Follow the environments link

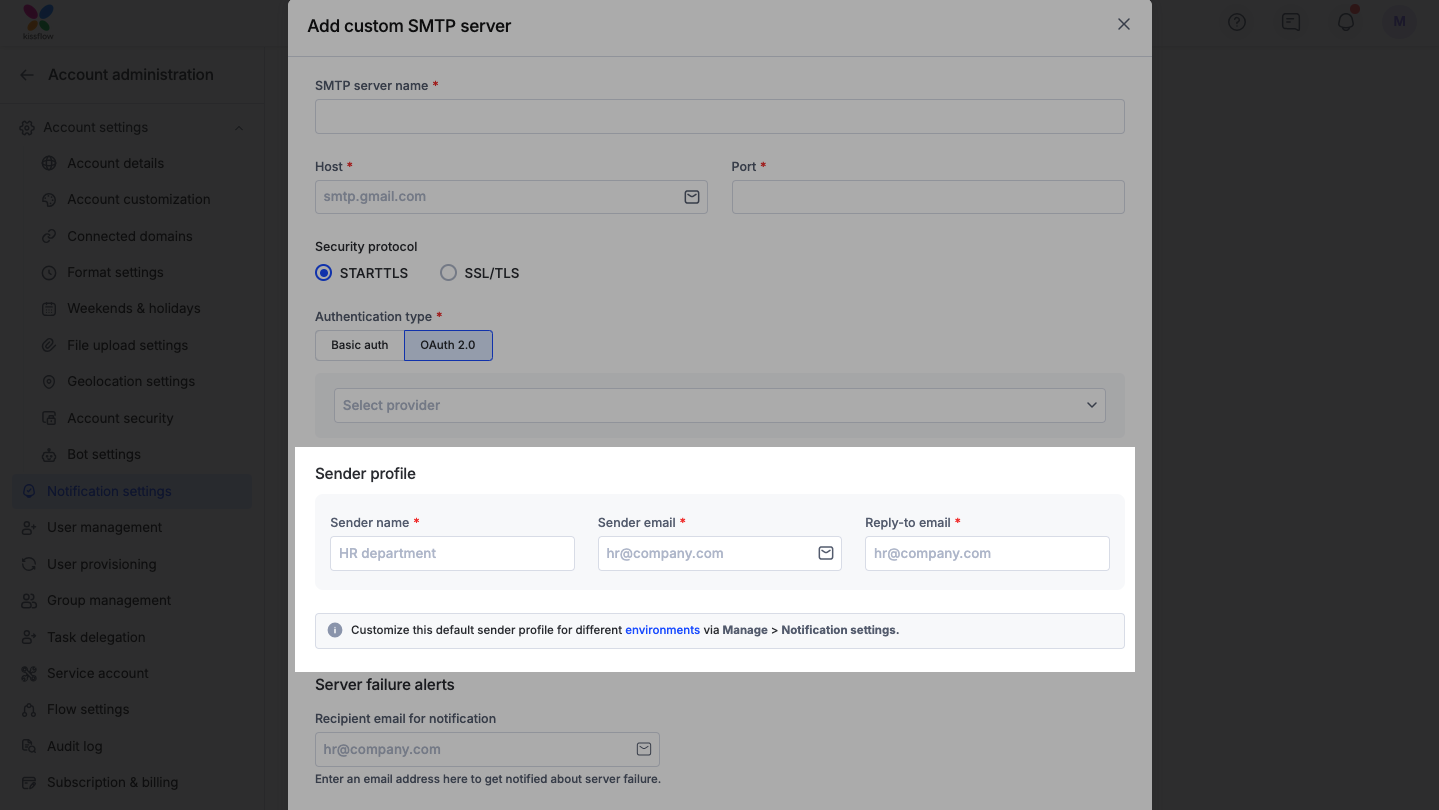click(x=662, y=630)
